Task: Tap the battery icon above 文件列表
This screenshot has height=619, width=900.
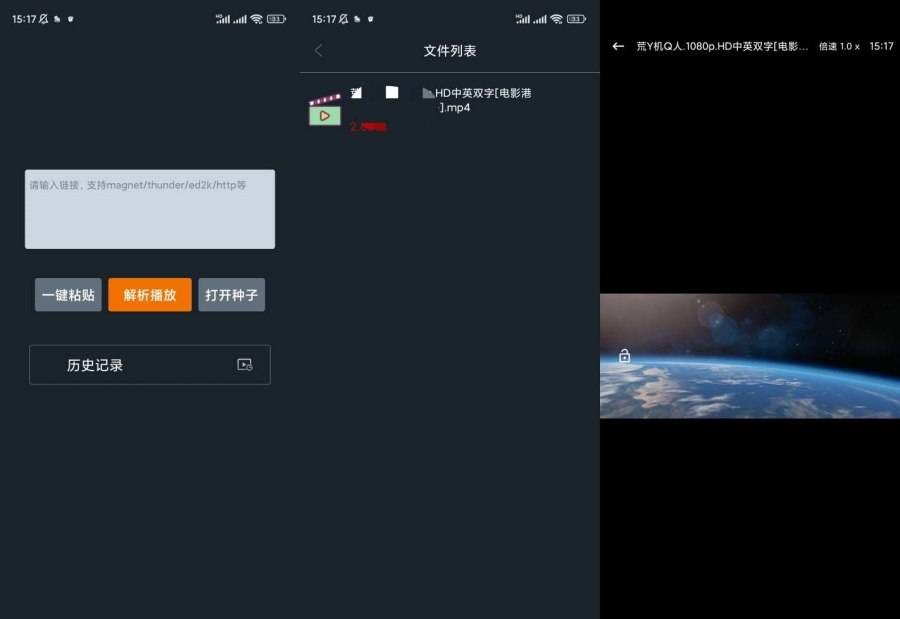Action: (576, 19)
